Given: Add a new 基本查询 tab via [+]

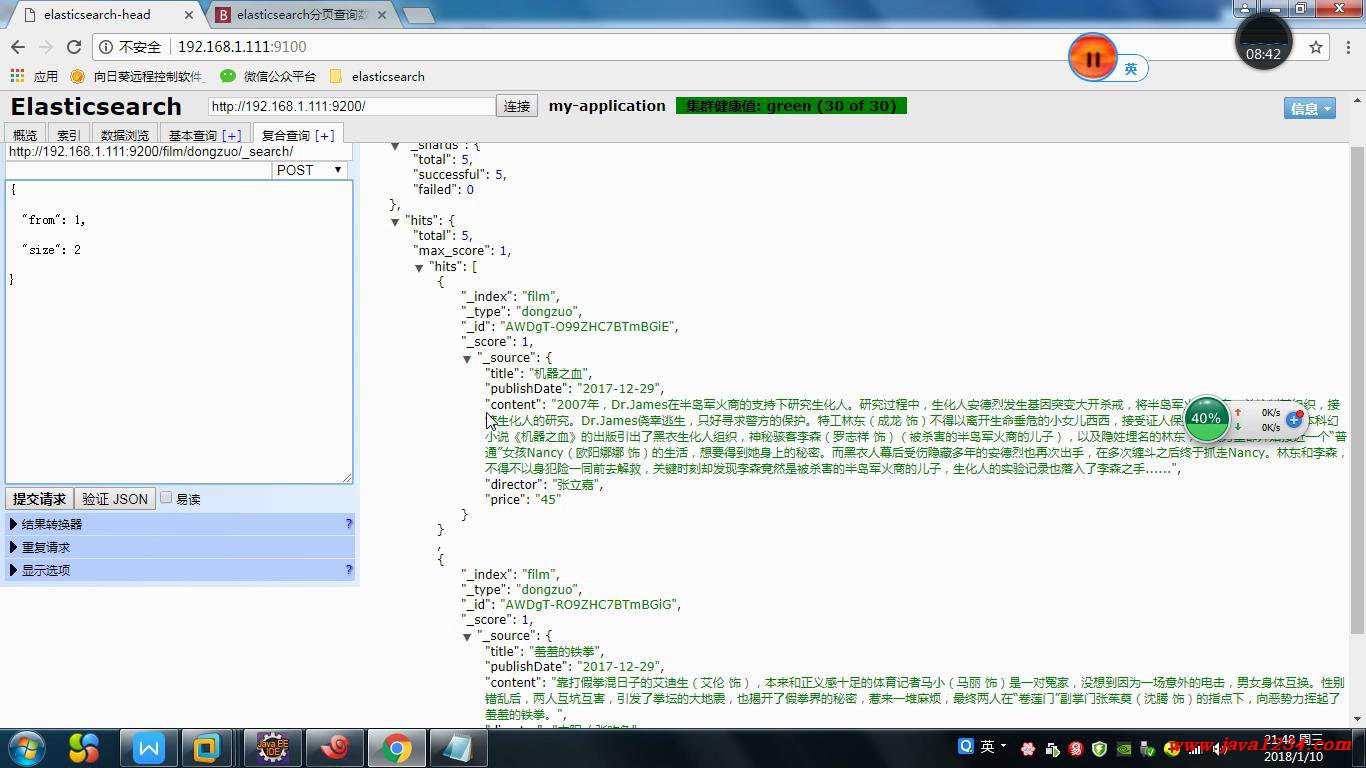Looking at the screenshot, I should click(232, 135).
